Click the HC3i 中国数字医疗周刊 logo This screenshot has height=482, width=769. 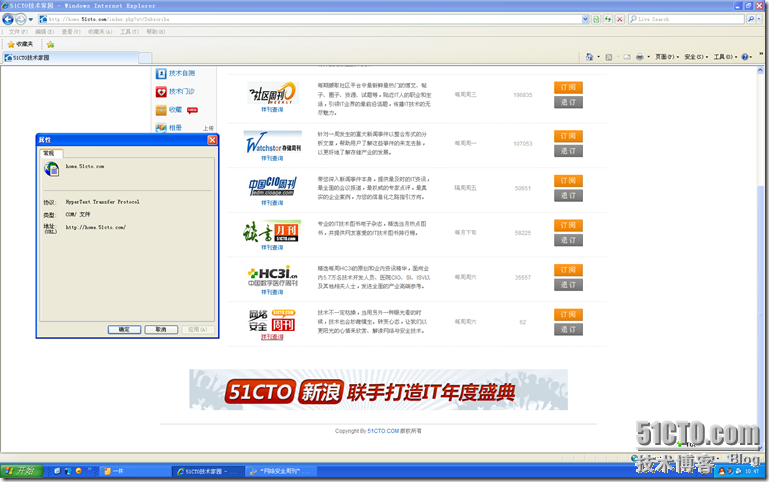click(273, 277)
